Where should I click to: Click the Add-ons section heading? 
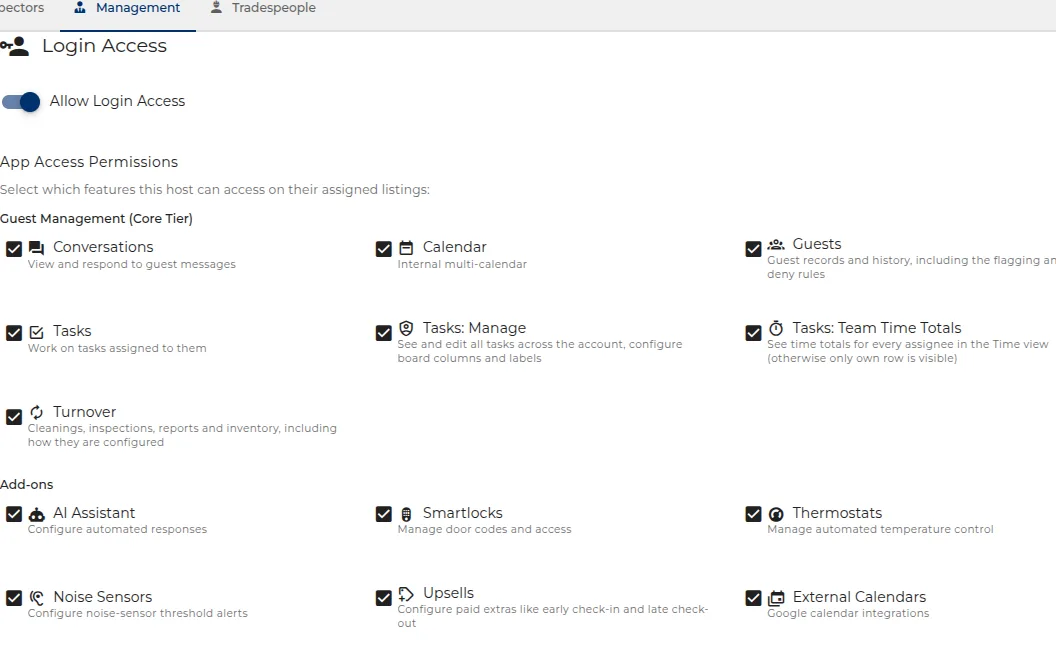point(26,484)
